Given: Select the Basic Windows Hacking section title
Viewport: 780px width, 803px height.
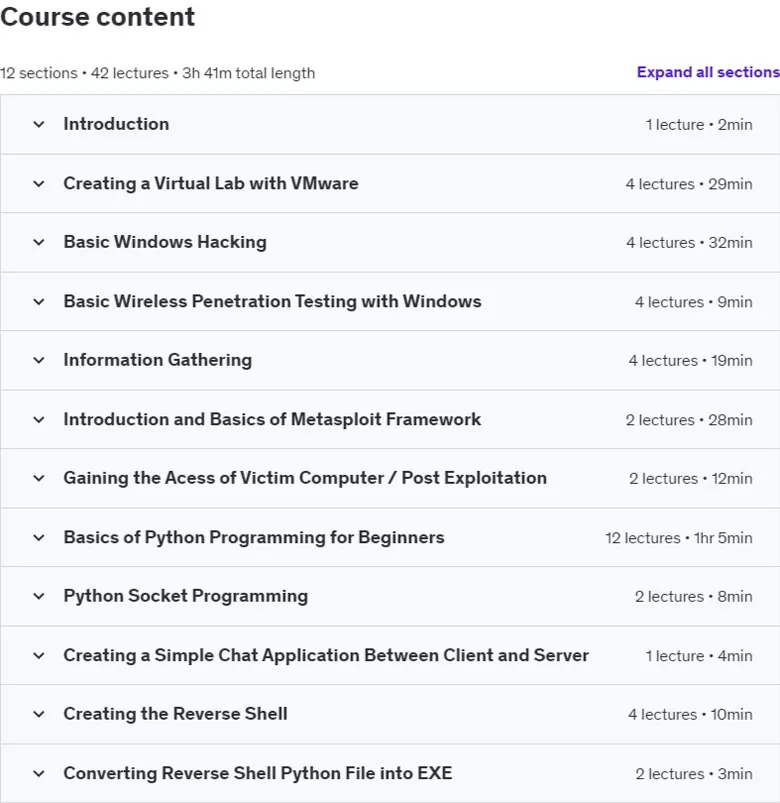Looking at the screenshot, I should [165, 242].
